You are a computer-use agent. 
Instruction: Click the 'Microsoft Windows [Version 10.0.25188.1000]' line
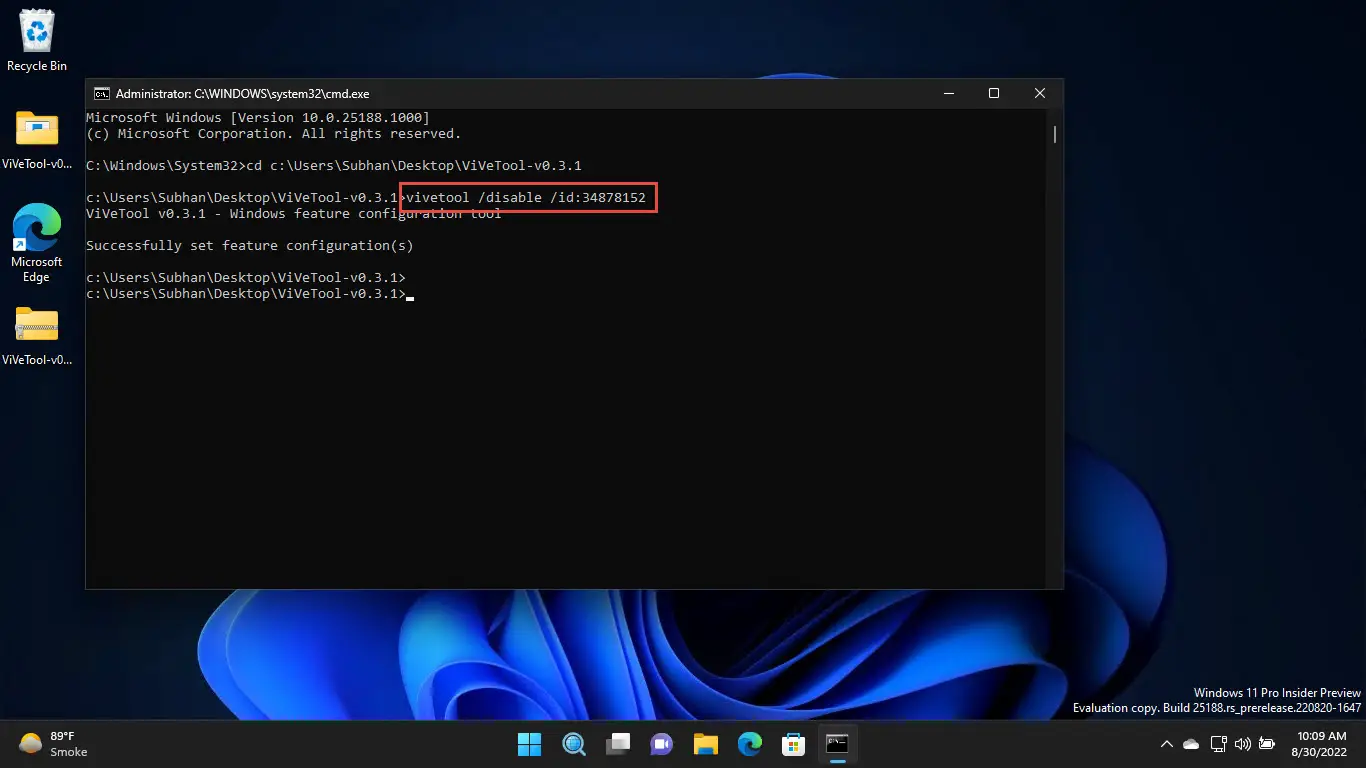tap(258, 118)
